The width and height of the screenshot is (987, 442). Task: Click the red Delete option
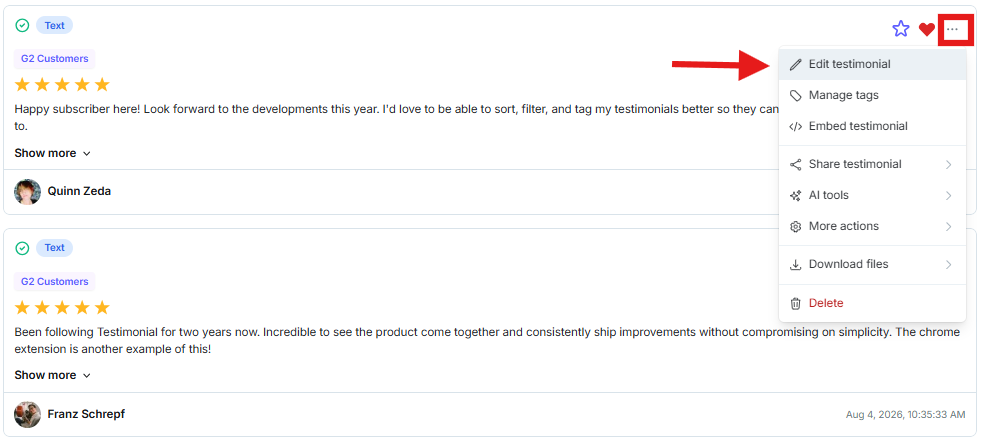(826, 303)
